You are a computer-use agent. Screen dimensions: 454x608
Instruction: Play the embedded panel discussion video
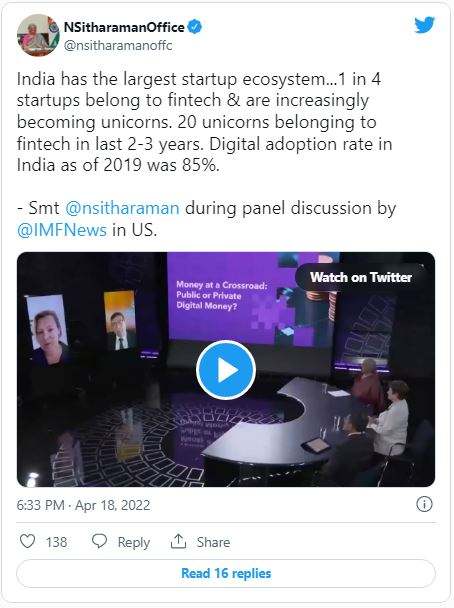pos(226,370)
